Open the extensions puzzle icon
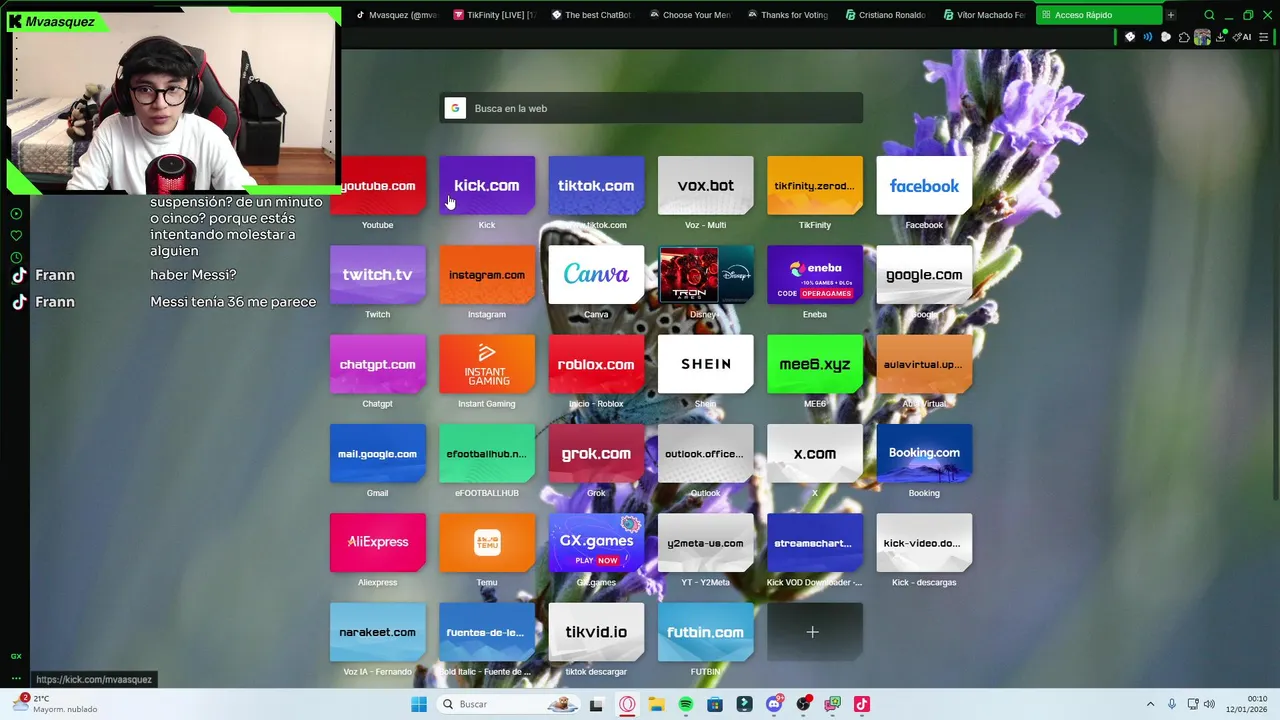Screen dimensions: 1280x720 [x=1184, y=37]
